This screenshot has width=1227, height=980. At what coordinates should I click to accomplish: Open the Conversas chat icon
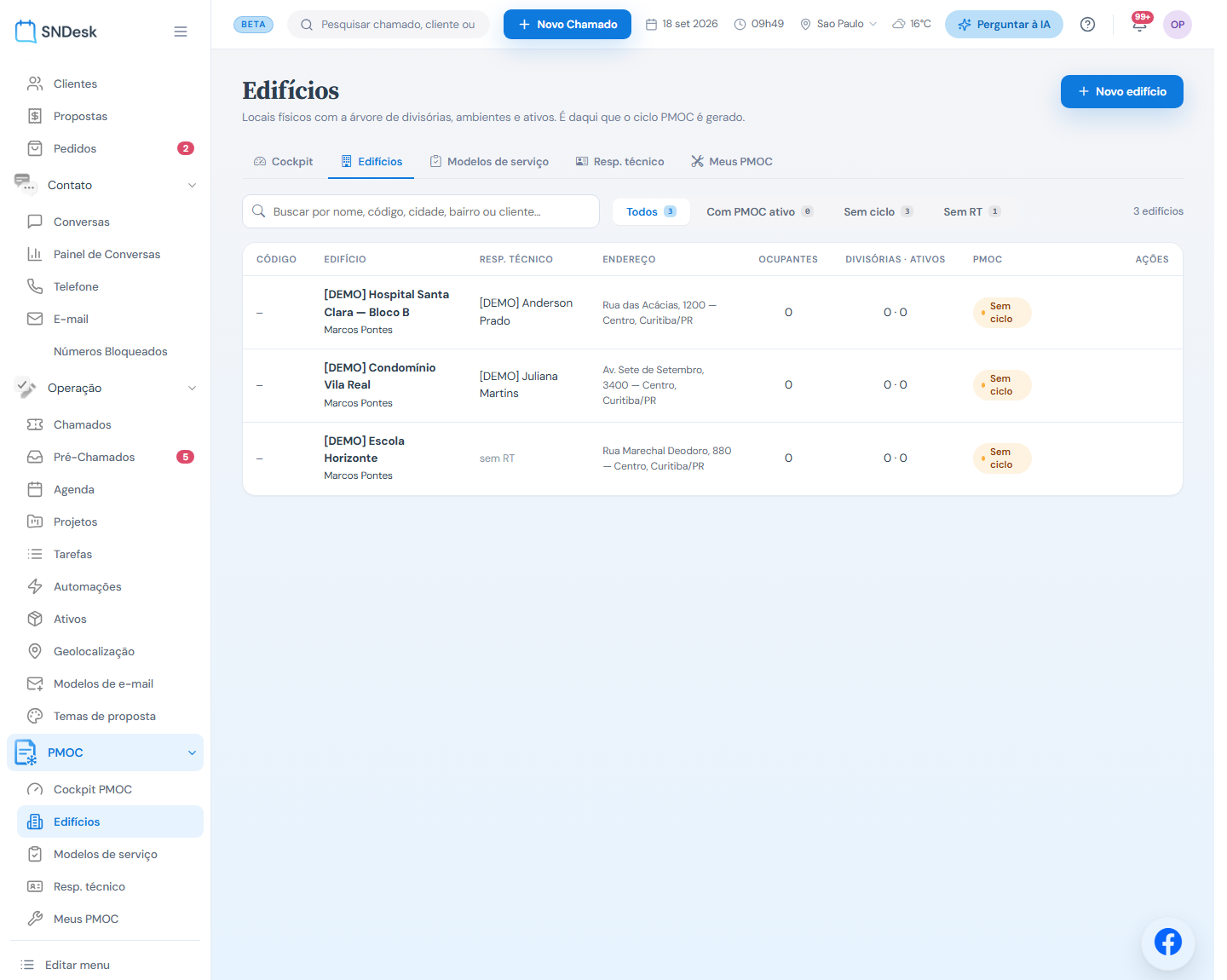coord(35,222)
